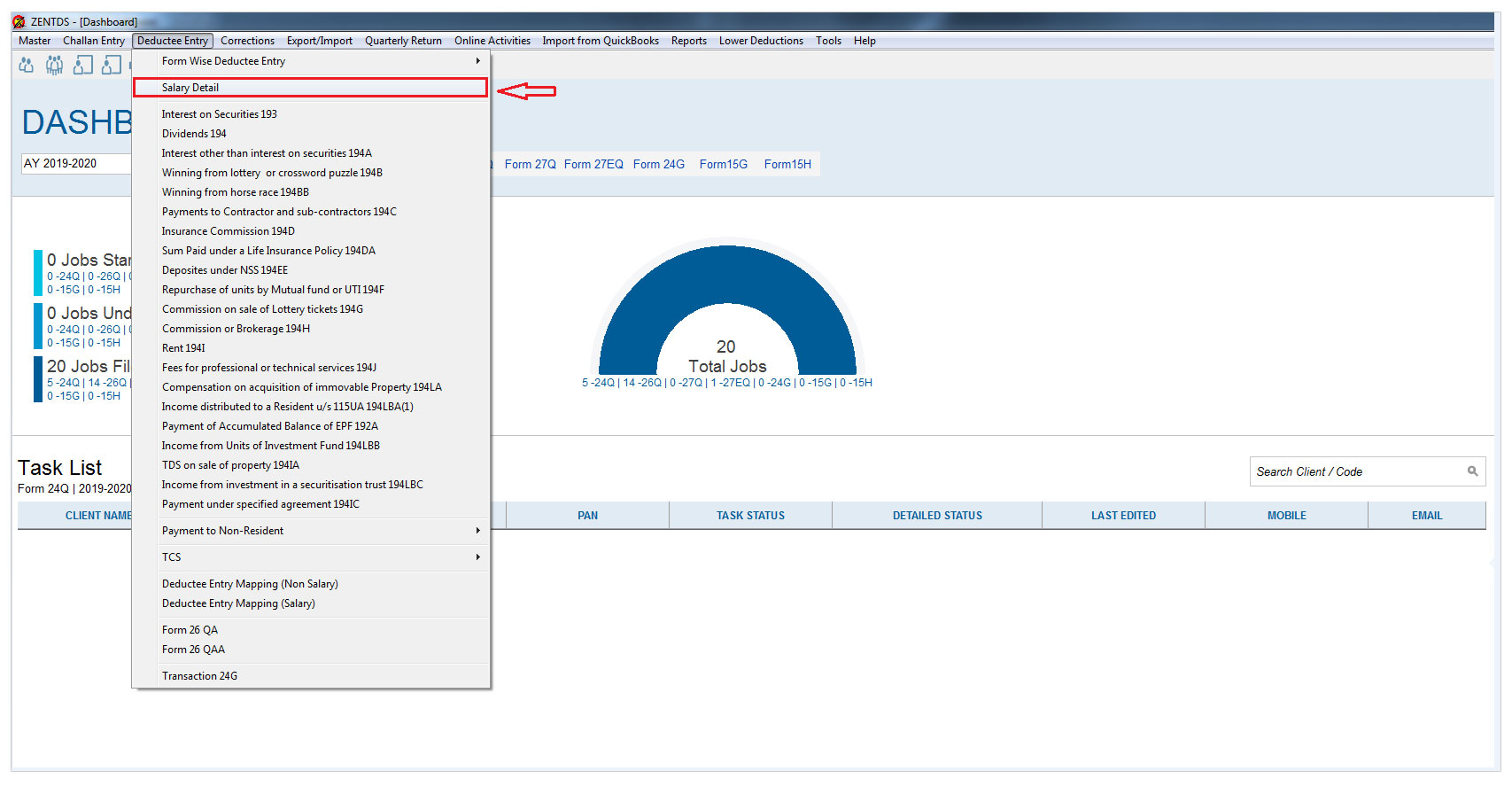Click the two-person icon in the toolbar
The height and width of the screenshot is (786, 1512).
(x=27, y=65)
